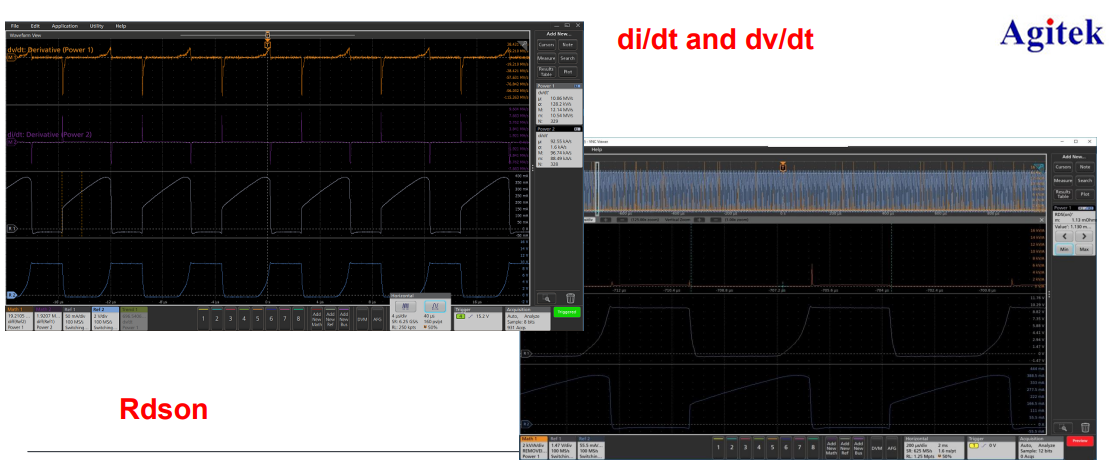Click Add New Bus in left window
The image size is (1111, 463).
[344, 318]
